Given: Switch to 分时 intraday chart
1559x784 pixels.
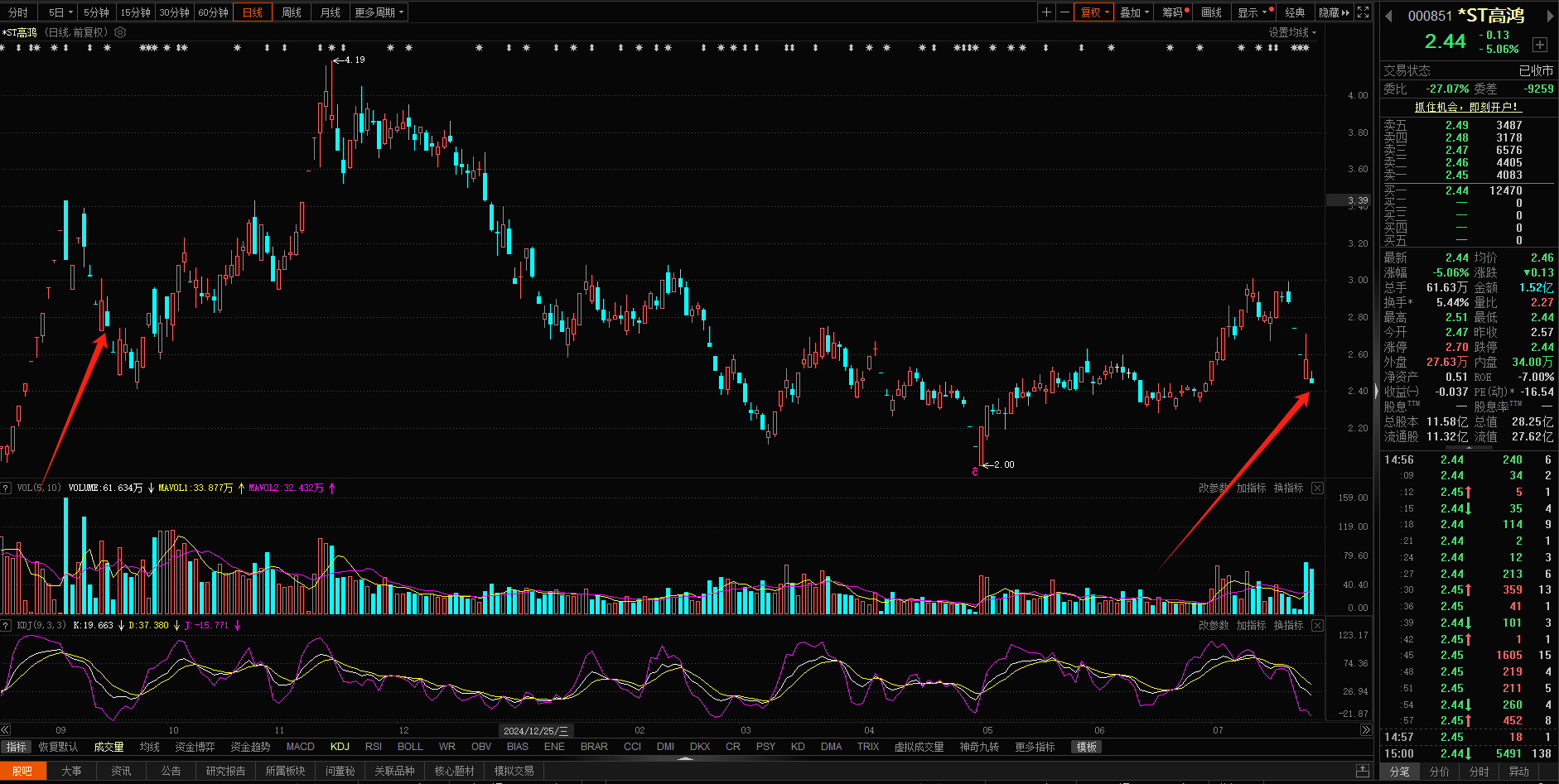Looking at the screenshot, I should [18, 12].
